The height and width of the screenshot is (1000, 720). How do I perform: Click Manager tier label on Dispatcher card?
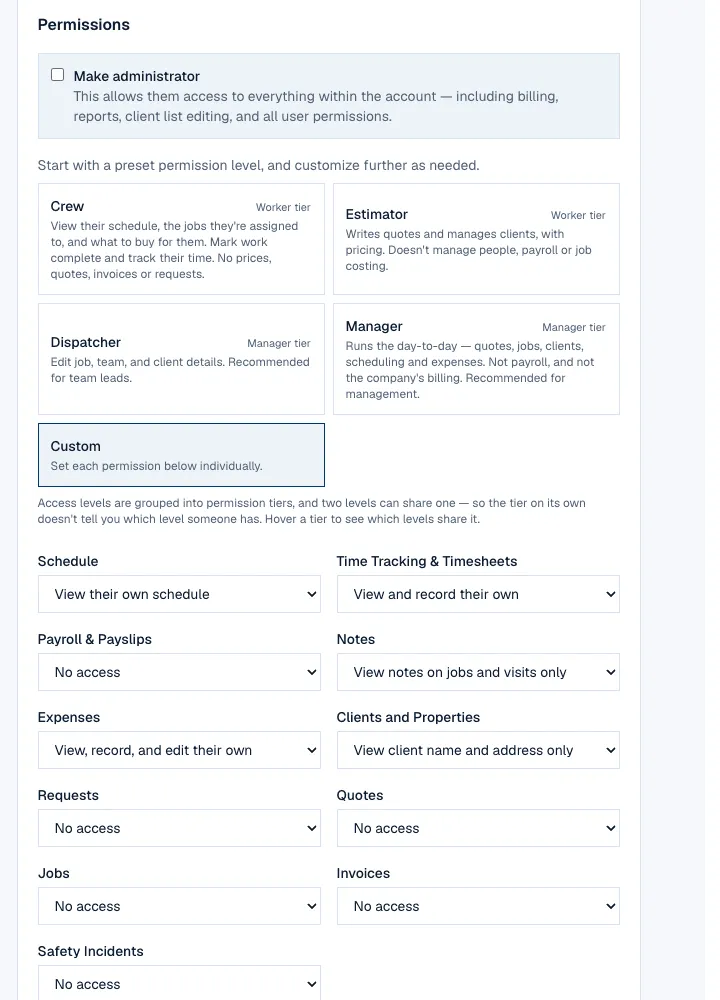click(x=279, y=343)
